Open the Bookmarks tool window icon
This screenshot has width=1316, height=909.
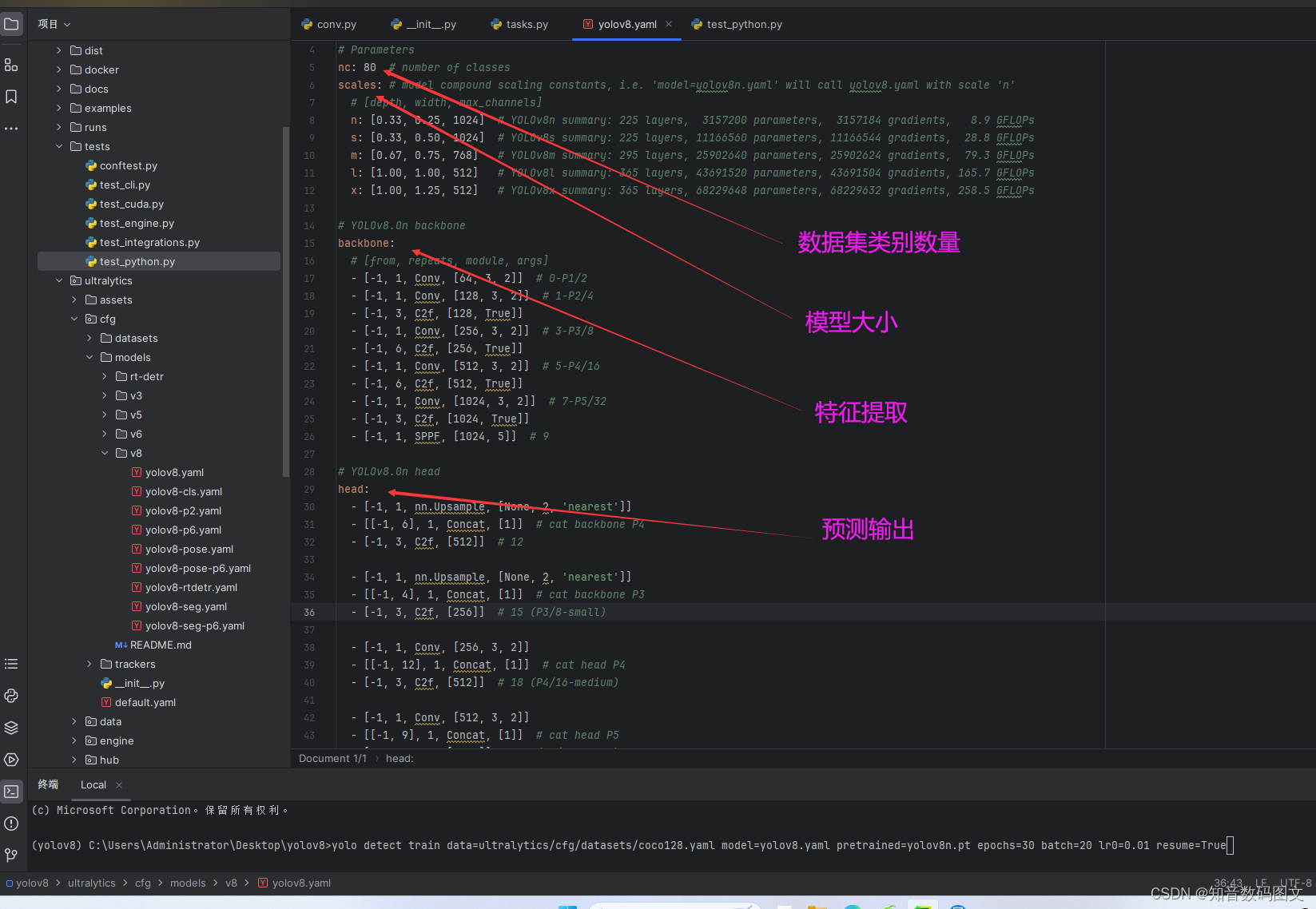(11, 97)
